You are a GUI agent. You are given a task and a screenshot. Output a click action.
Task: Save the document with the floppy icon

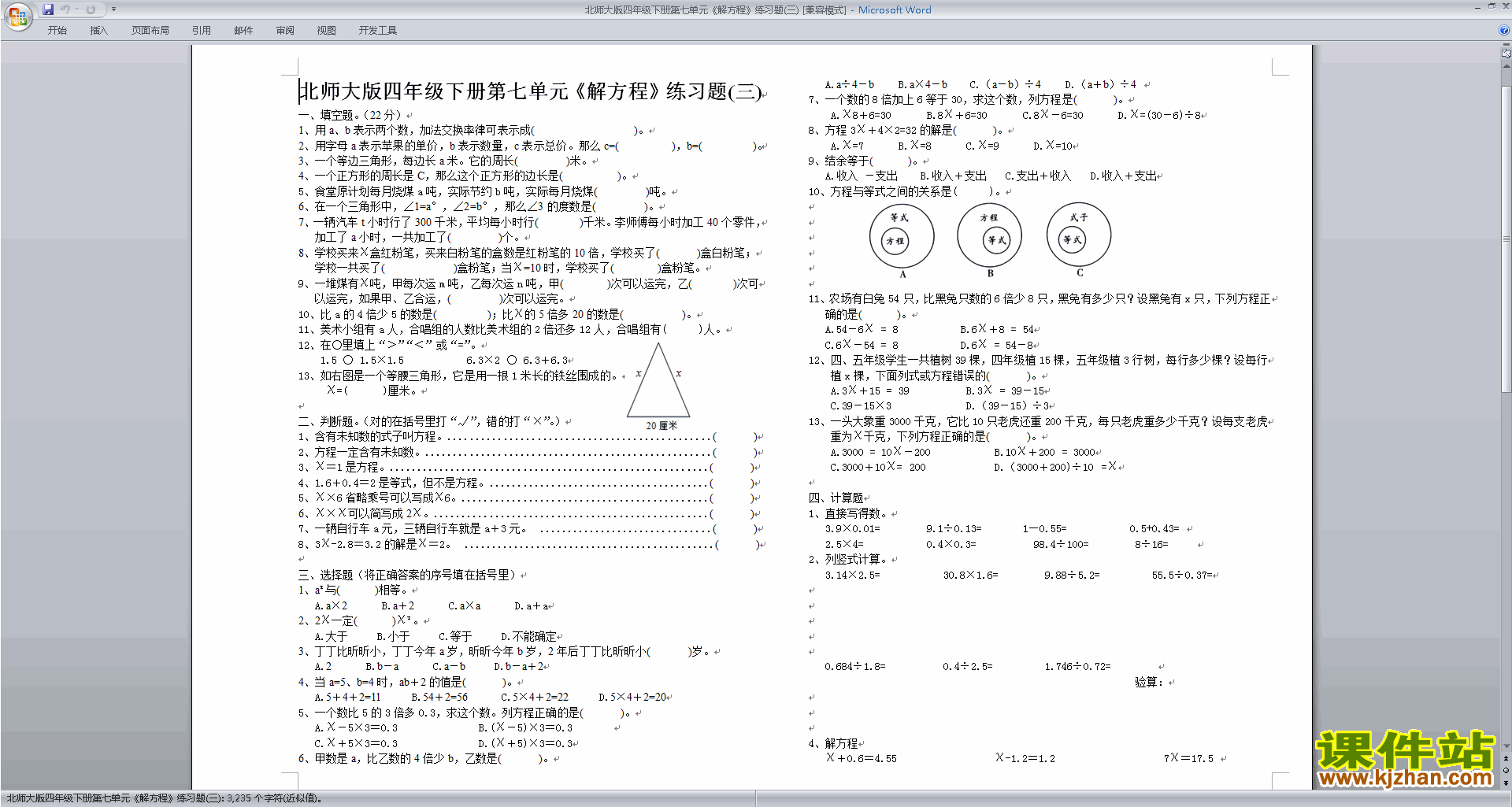coord(48,9)
